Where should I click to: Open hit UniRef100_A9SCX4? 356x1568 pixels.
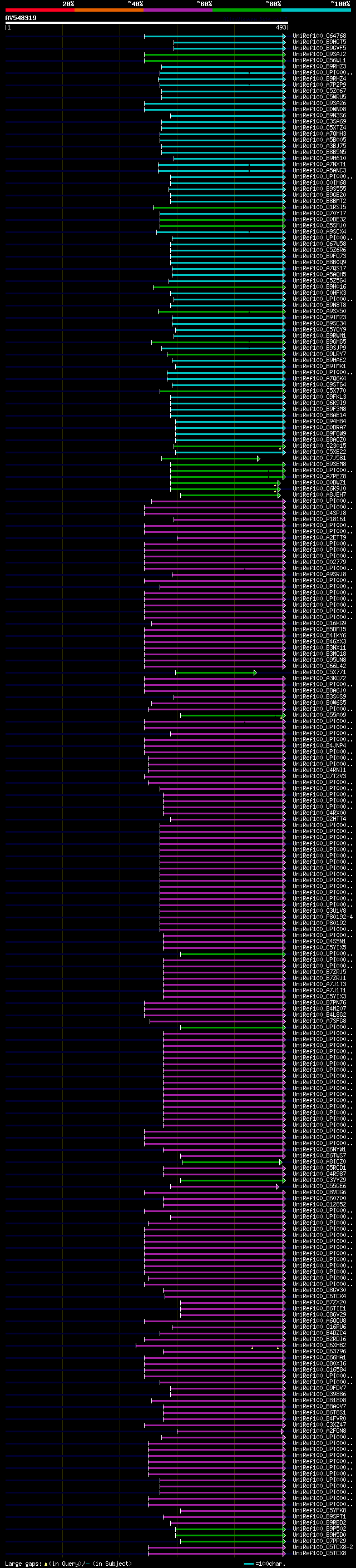click(x=319, y=232)
